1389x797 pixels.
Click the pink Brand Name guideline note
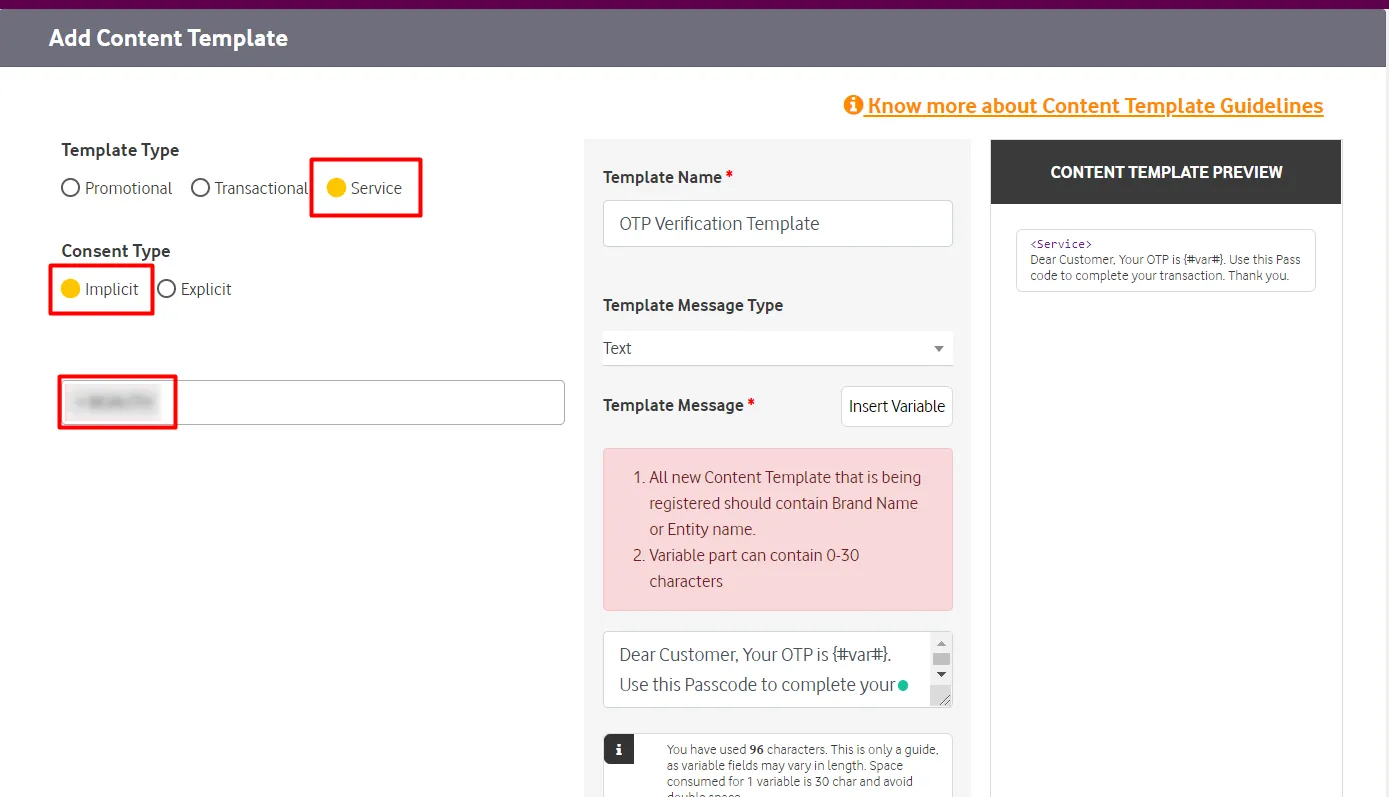coord(778,529)
